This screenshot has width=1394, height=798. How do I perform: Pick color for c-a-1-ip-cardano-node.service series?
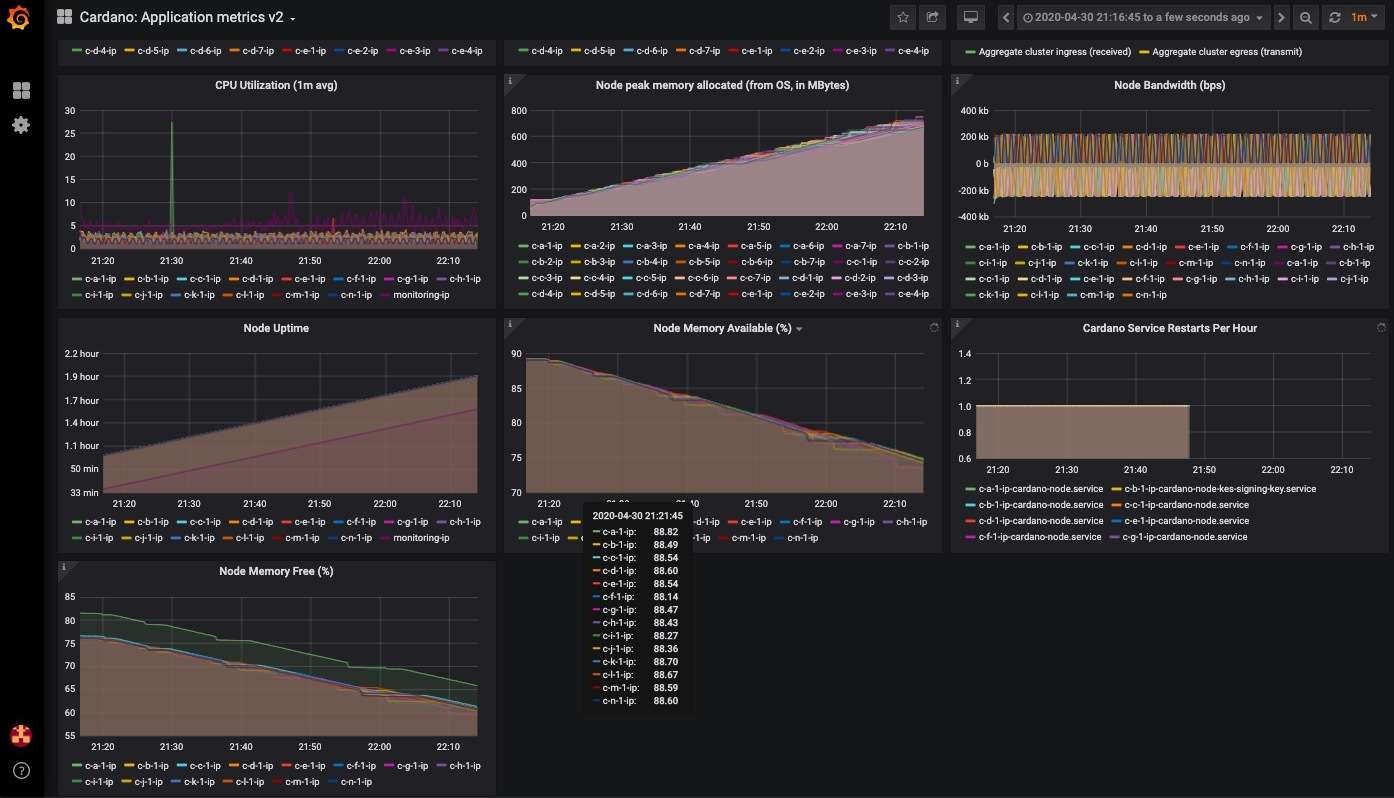click(970, 489)
